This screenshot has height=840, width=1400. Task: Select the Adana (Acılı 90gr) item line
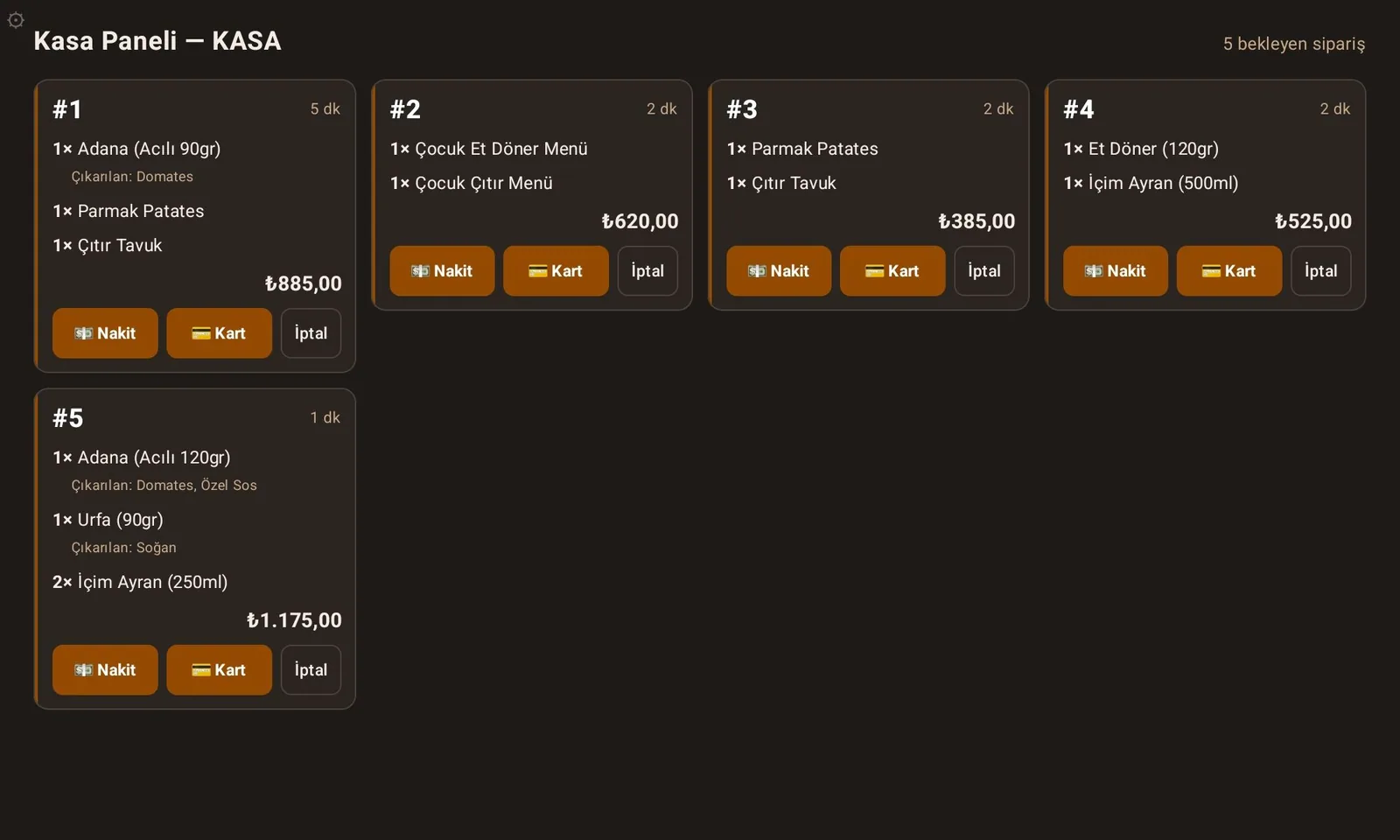pyautogui.click(x=136, y=149)
